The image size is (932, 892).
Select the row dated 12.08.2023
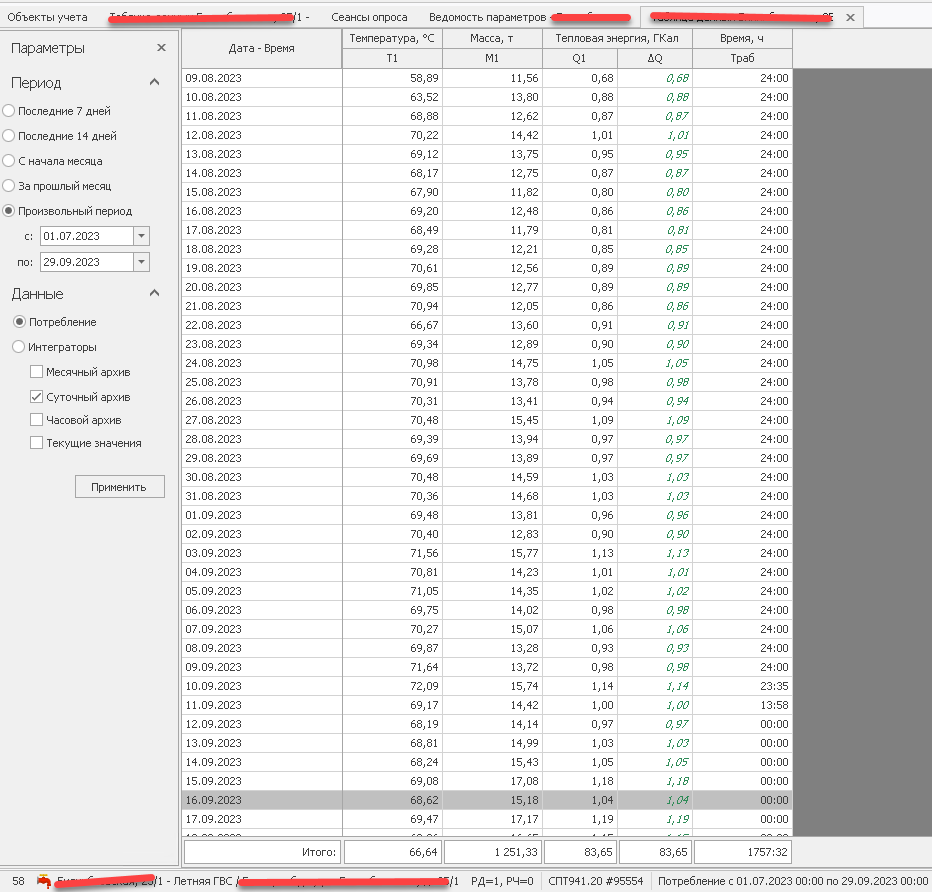click(x=487, y=135)
